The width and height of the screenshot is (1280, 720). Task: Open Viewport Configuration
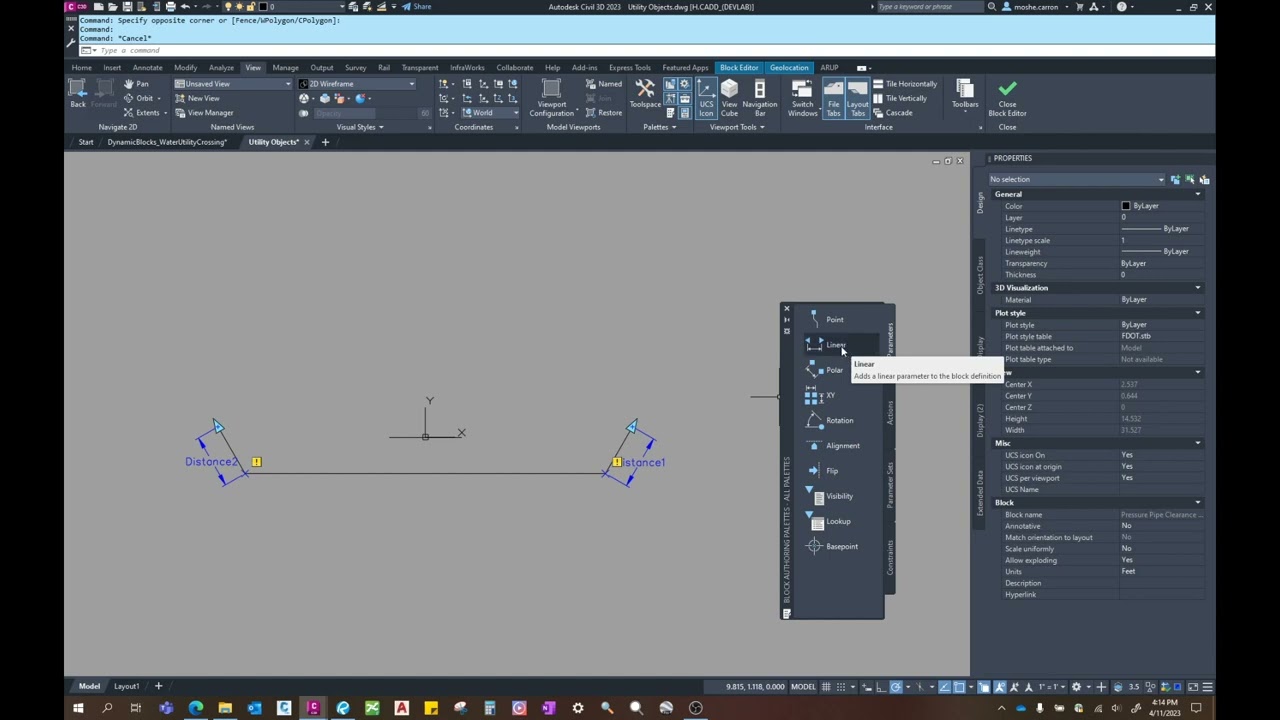coord(551,98)
